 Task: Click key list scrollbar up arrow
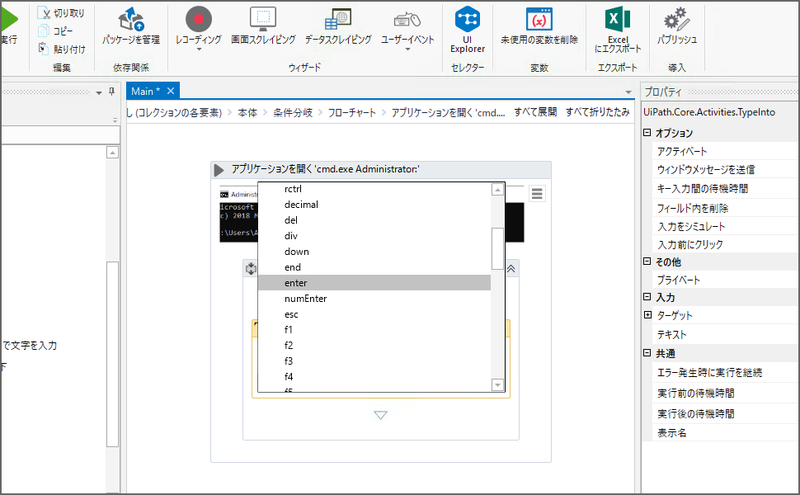pyautogui.click(x=497, y=190)
